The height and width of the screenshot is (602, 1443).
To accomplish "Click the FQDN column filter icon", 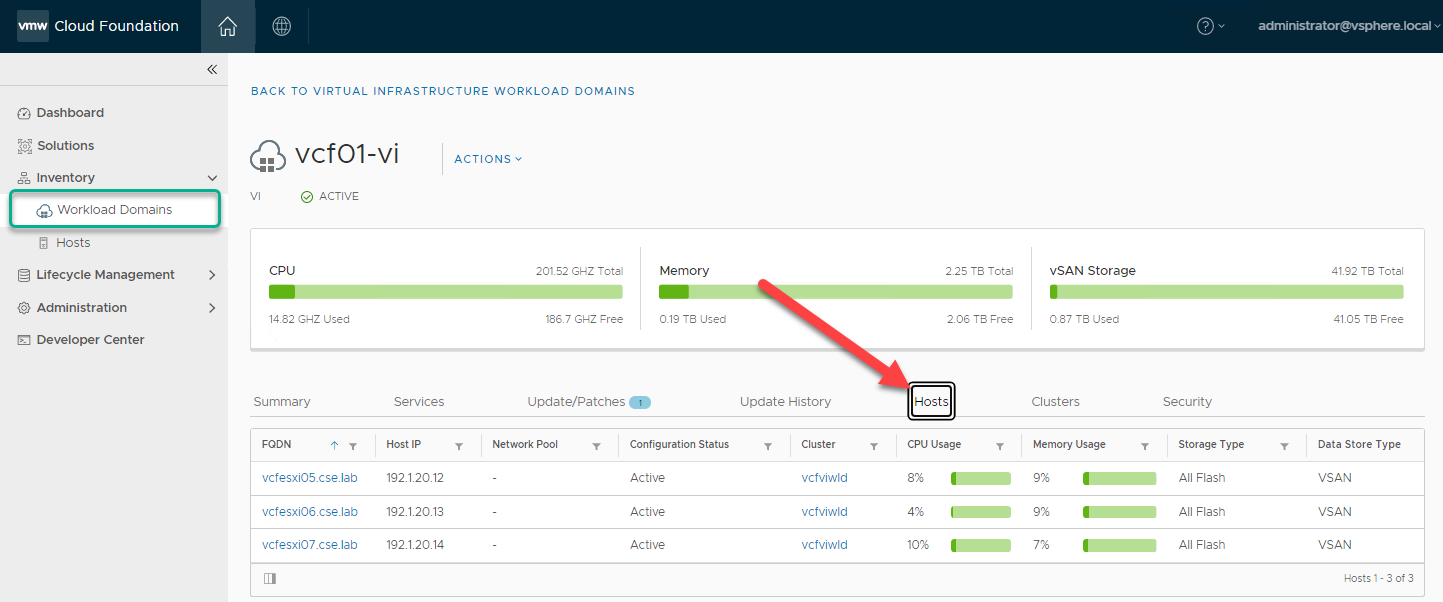I will point(352,446).
